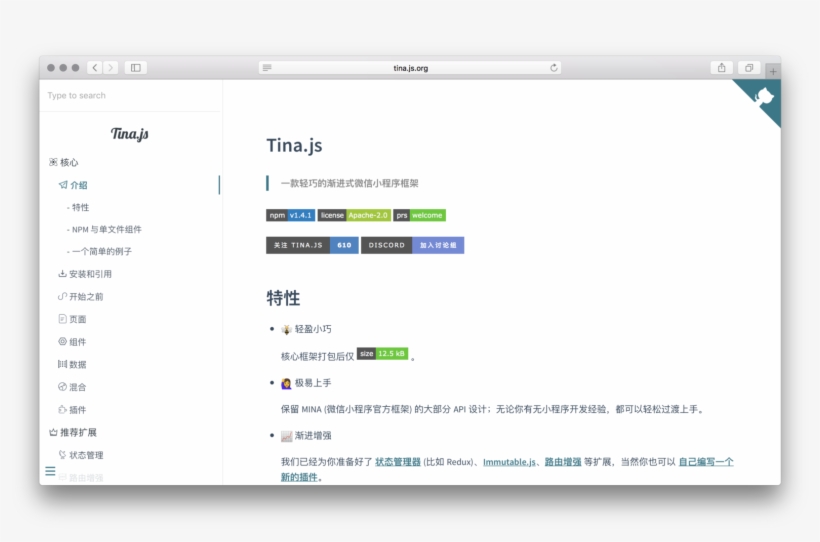
Task: Open 开始之前 page in sidebar
Action: tap(81, 296)
